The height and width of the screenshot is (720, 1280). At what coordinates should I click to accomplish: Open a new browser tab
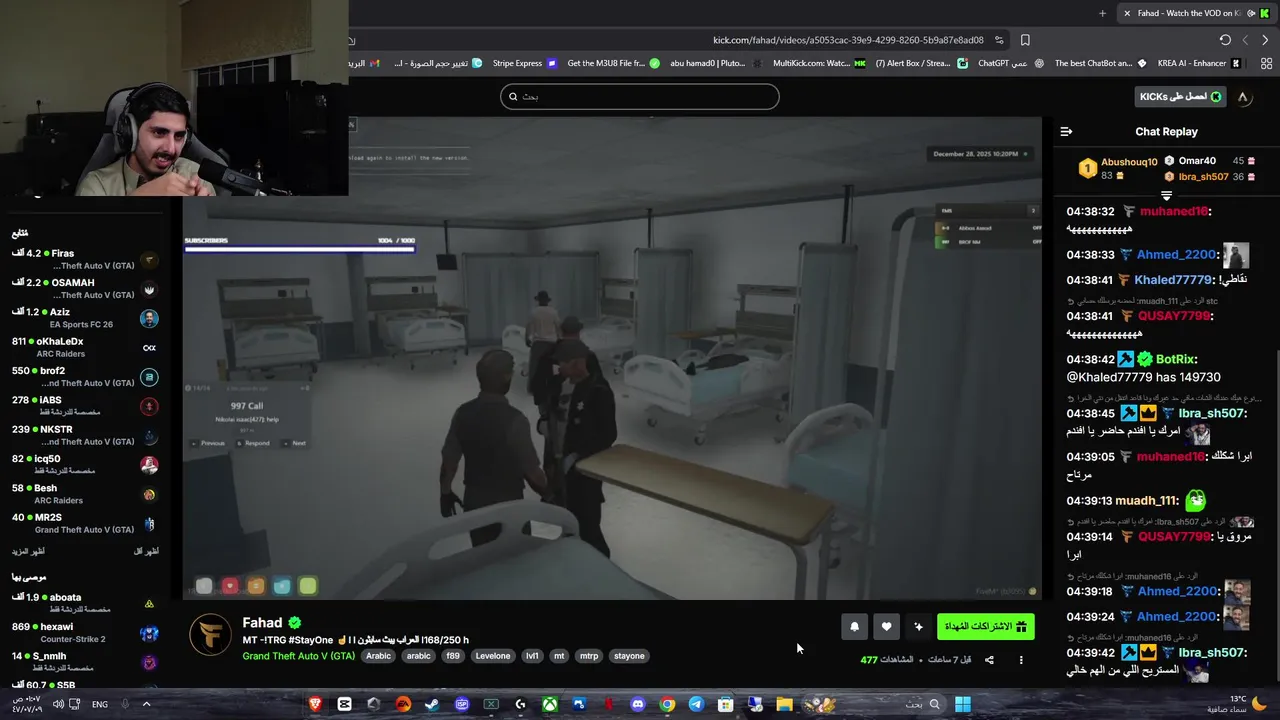click(x=1102, y=13)
